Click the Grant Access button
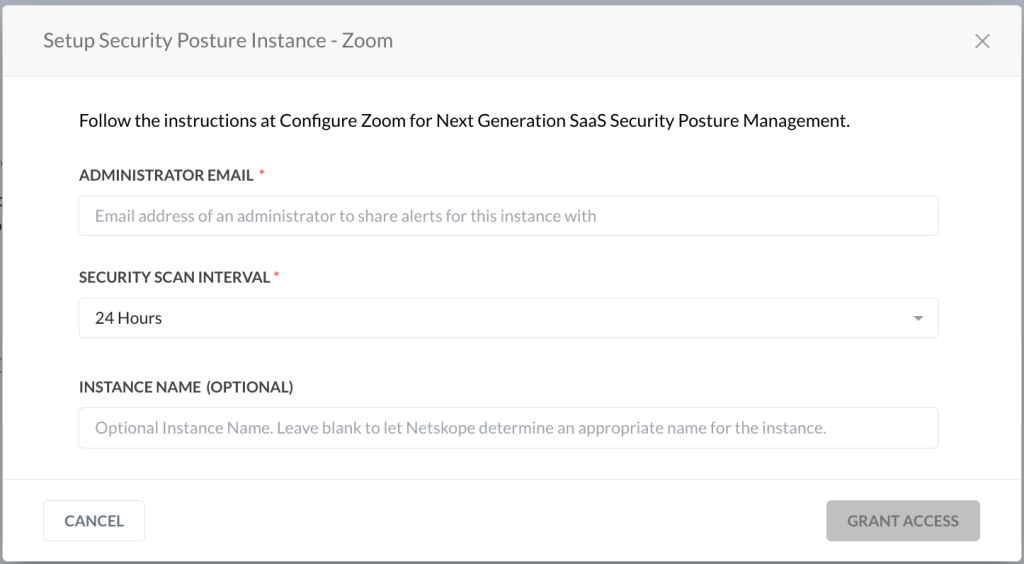 (903, 521)
